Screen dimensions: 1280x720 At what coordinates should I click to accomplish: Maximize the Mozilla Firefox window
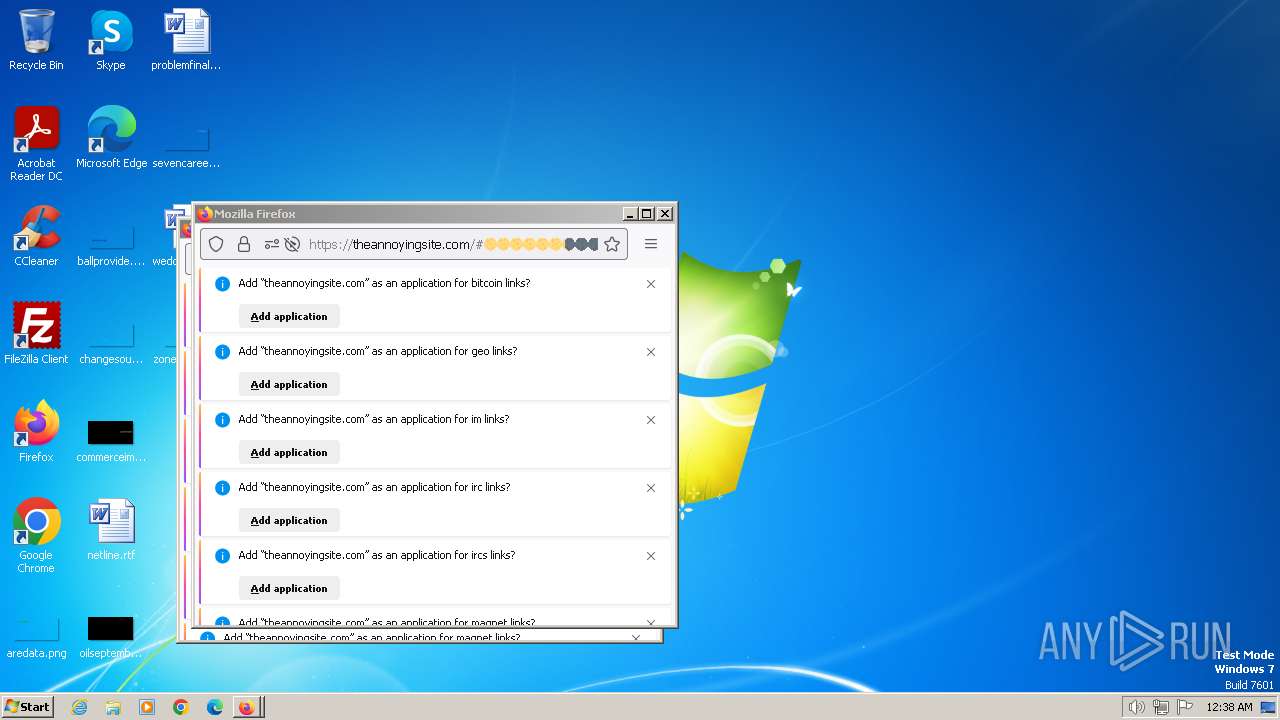click(x=647, y=213)
